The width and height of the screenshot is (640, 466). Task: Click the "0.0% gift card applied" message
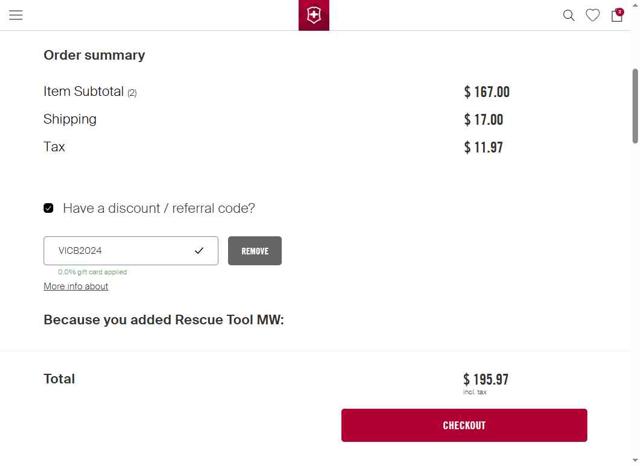pos(93,272)
